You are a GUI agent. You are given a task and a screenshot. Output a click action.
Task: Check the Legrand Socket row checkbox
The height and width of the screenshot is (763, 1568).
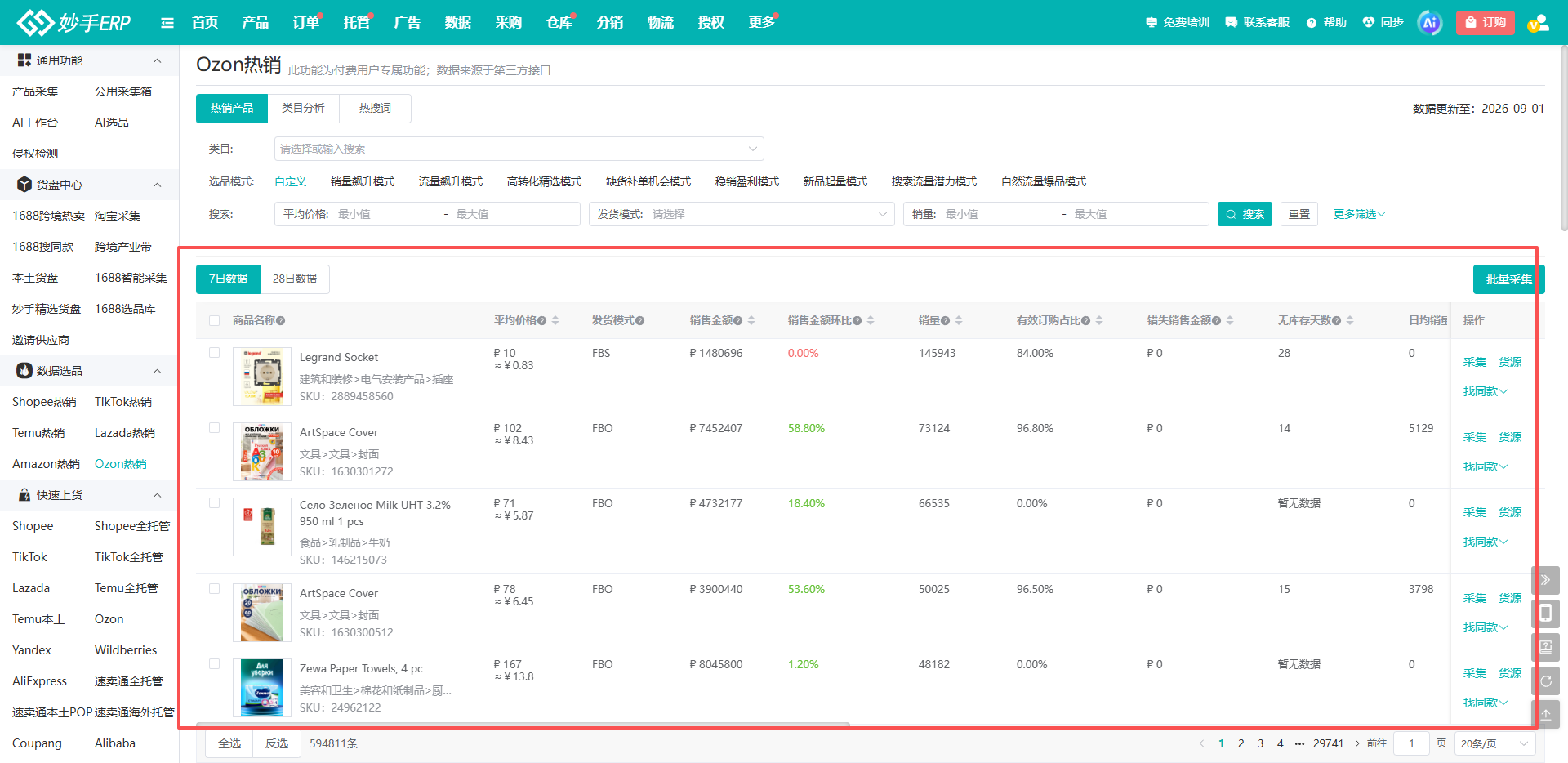(x=214, y=353)
